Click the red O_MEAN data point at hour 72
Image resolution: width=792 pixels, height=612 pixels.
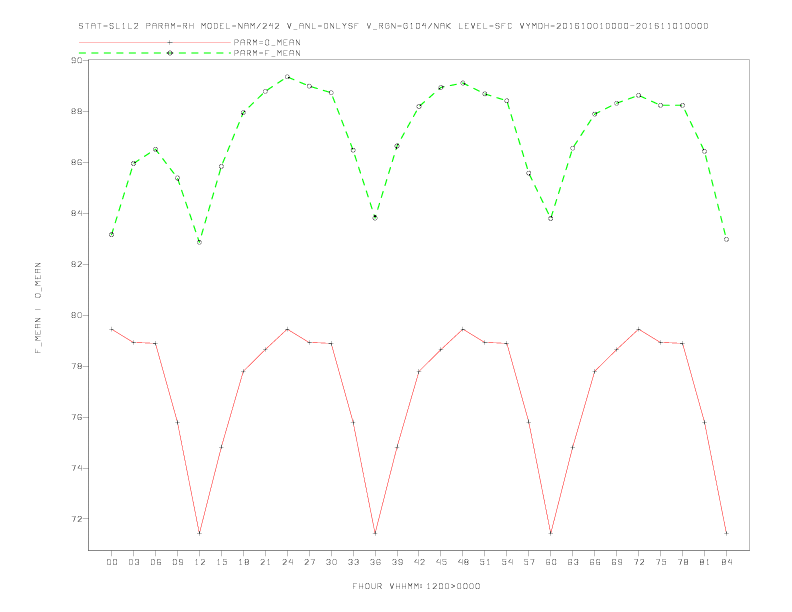[638, 329]
